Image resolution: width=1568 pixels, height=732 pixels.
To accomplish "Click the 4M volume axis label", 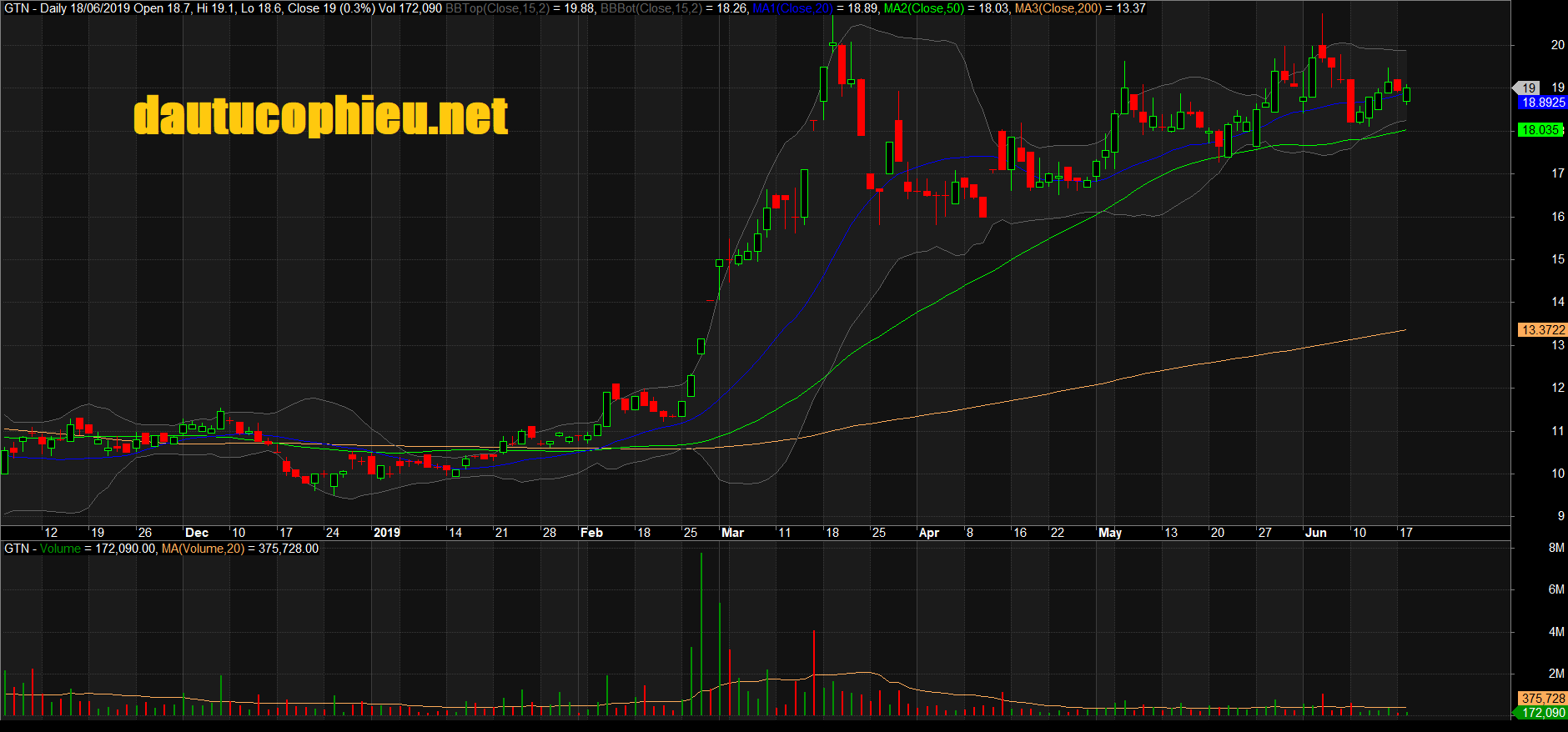I will pyautogui.click(x=1556, y=632).
